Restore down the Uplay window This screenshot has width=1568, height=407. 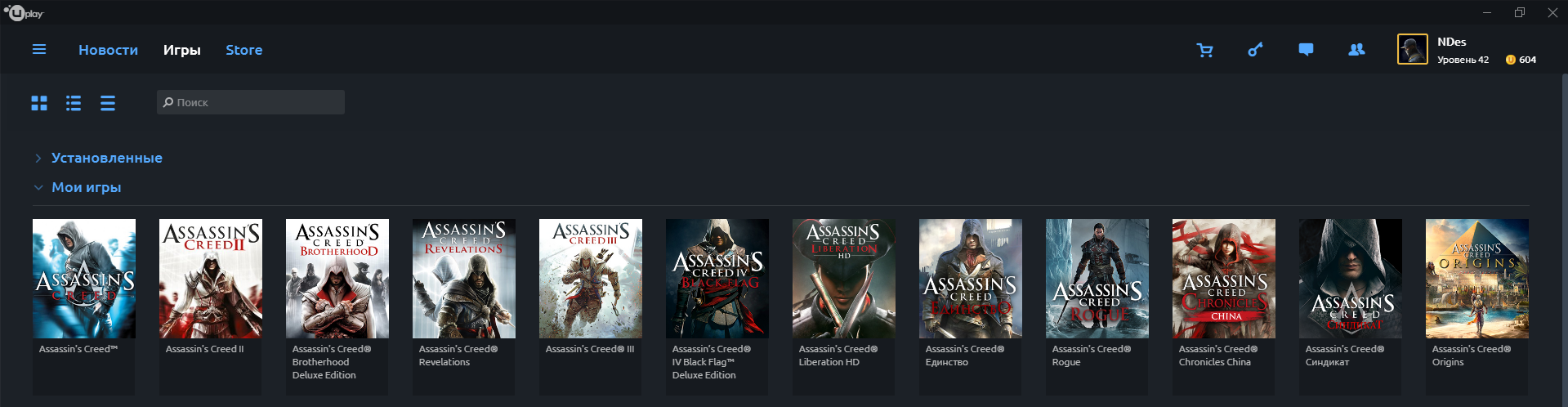[x=1520, y=12]
